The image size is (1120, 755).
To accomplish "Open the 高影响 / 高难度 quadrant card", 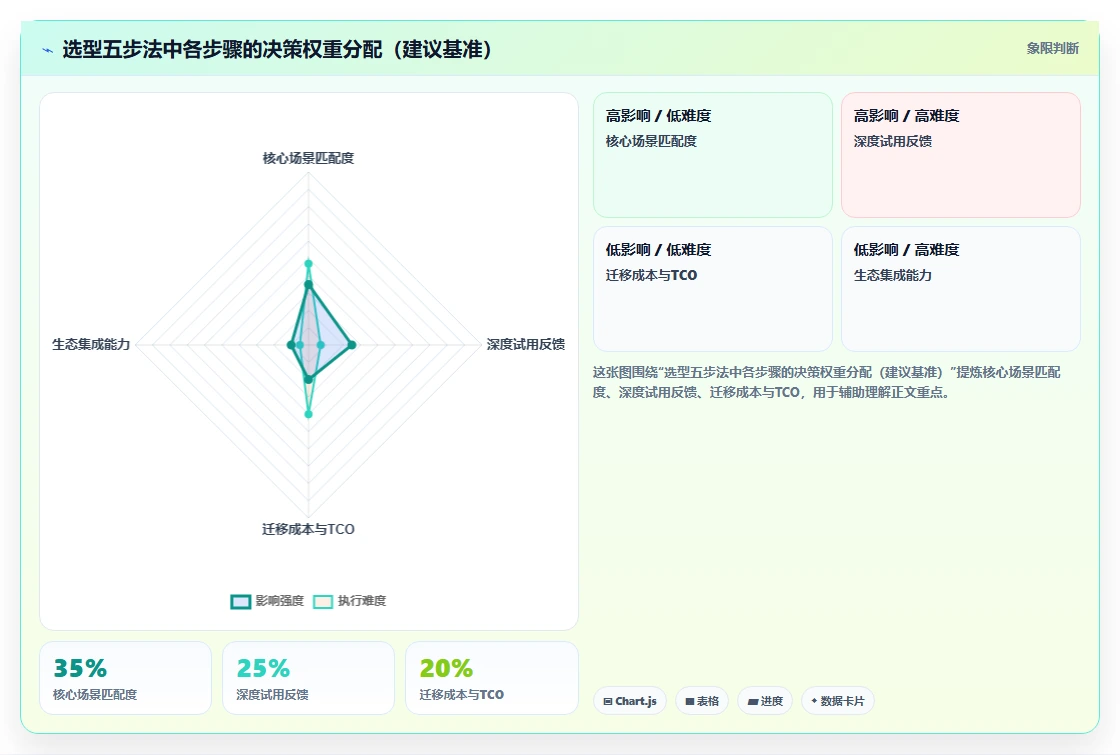I will click(961, 154).
